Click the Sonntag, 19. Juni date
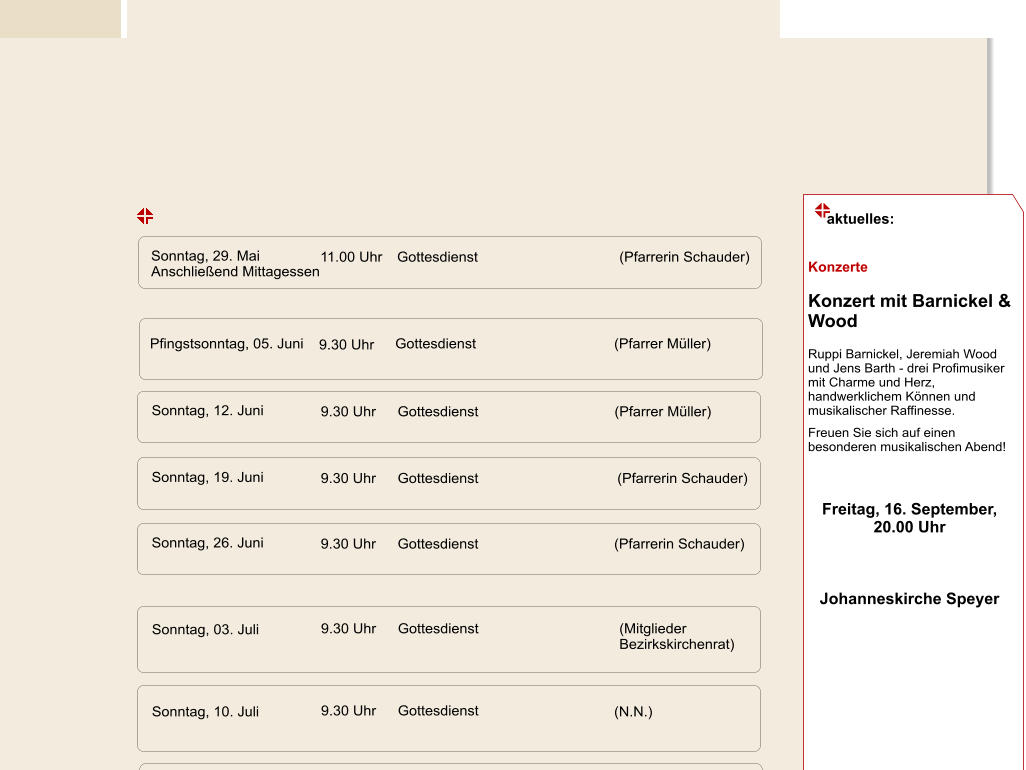 (207, 478)
